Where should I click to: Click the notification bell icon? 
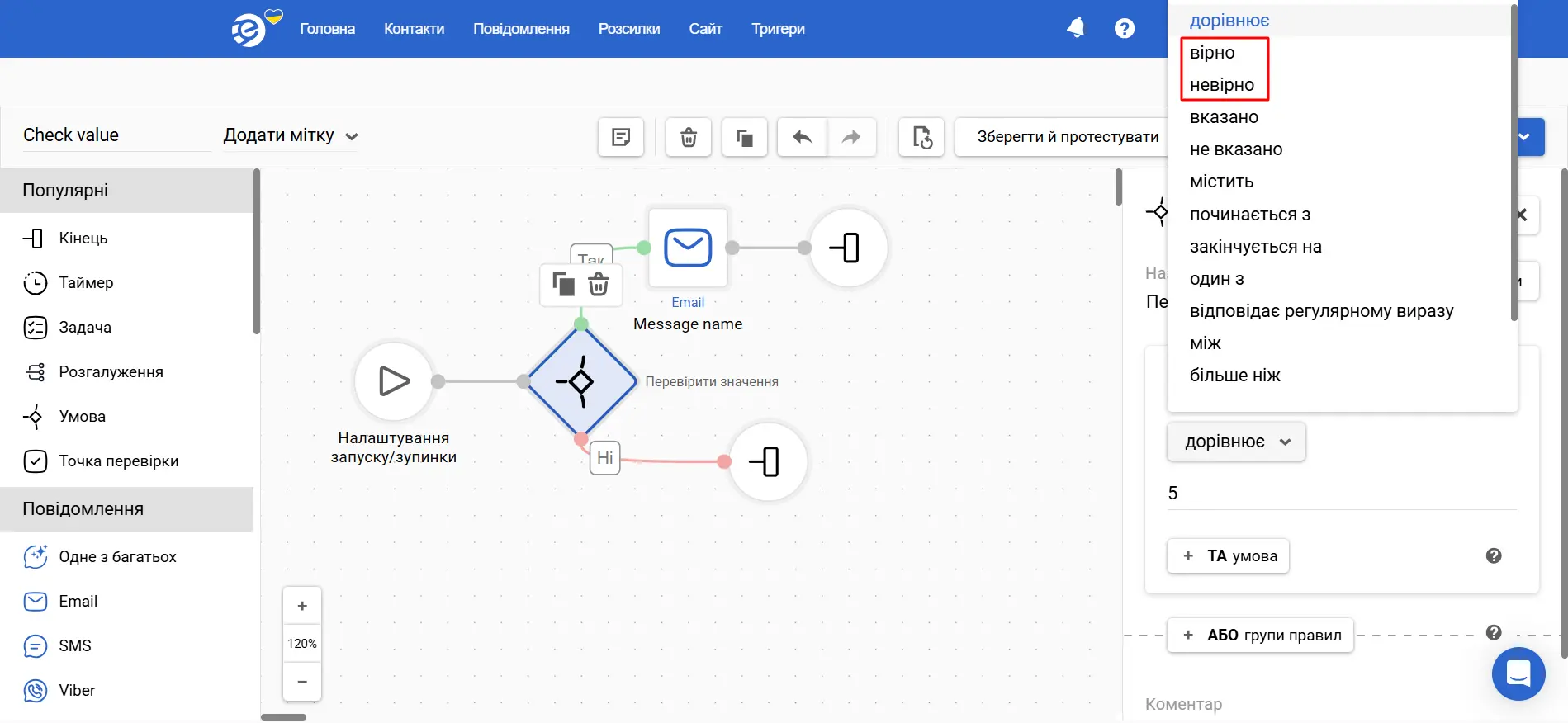click(1075, 29)
